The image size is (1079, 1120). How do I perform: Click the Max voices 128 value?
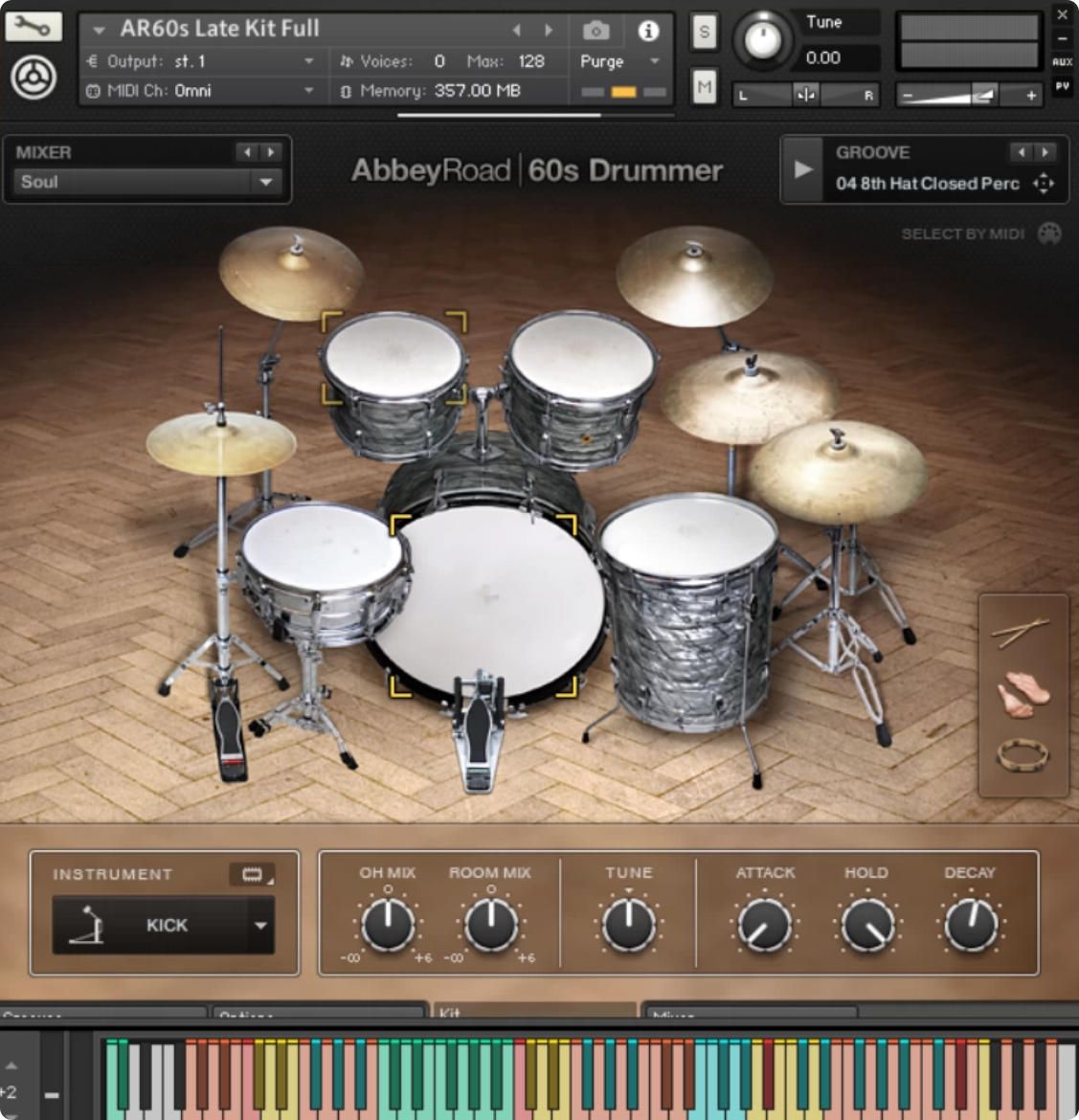pyautogui.click(x=531, y=61)
